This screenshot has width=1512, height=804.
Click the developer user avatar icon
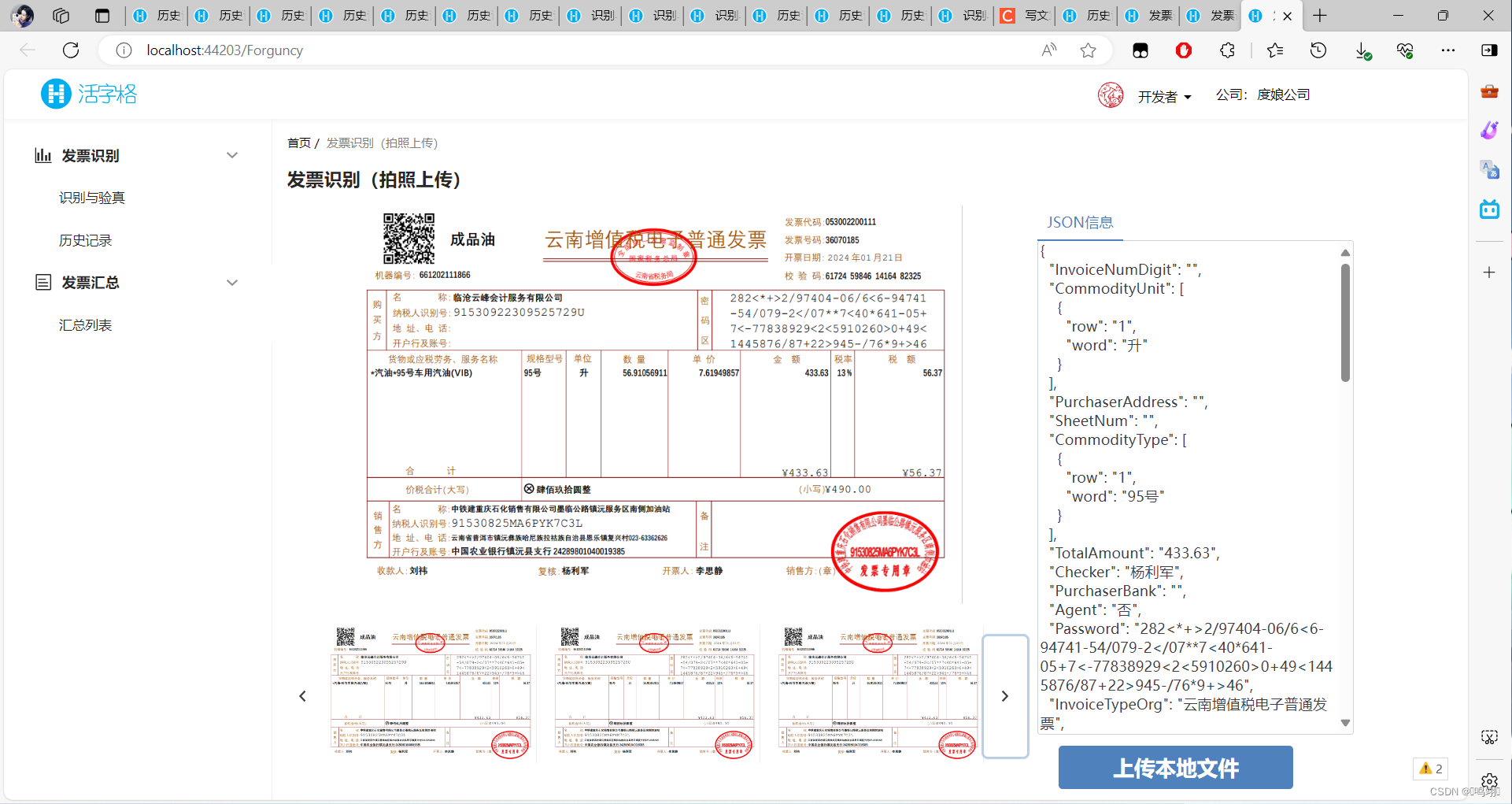click(x=1111, y=95)
